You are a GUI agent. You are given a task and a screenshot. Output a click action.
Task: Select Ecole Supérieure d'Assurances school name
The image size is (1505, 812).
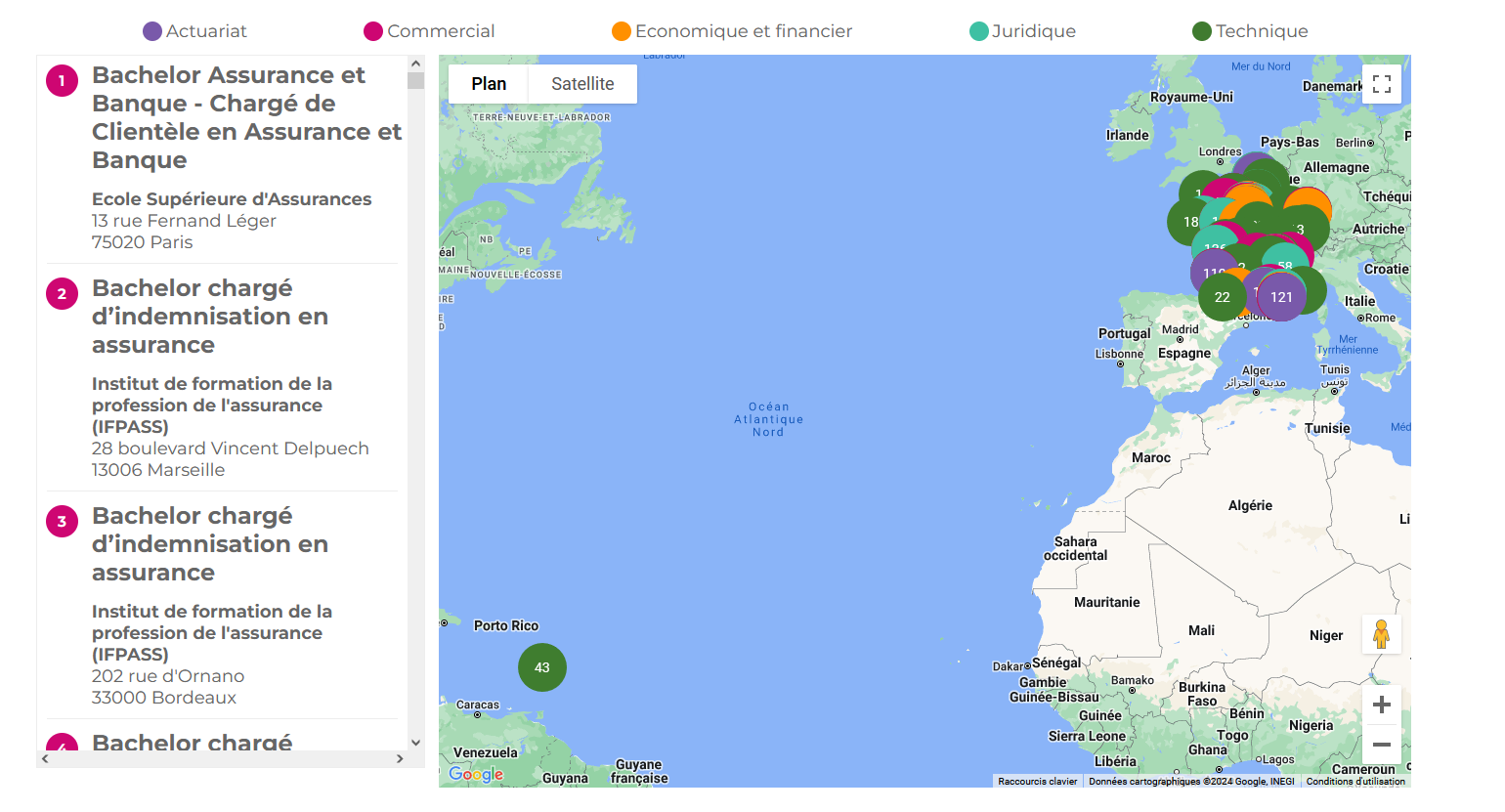[x=232, y=199]
